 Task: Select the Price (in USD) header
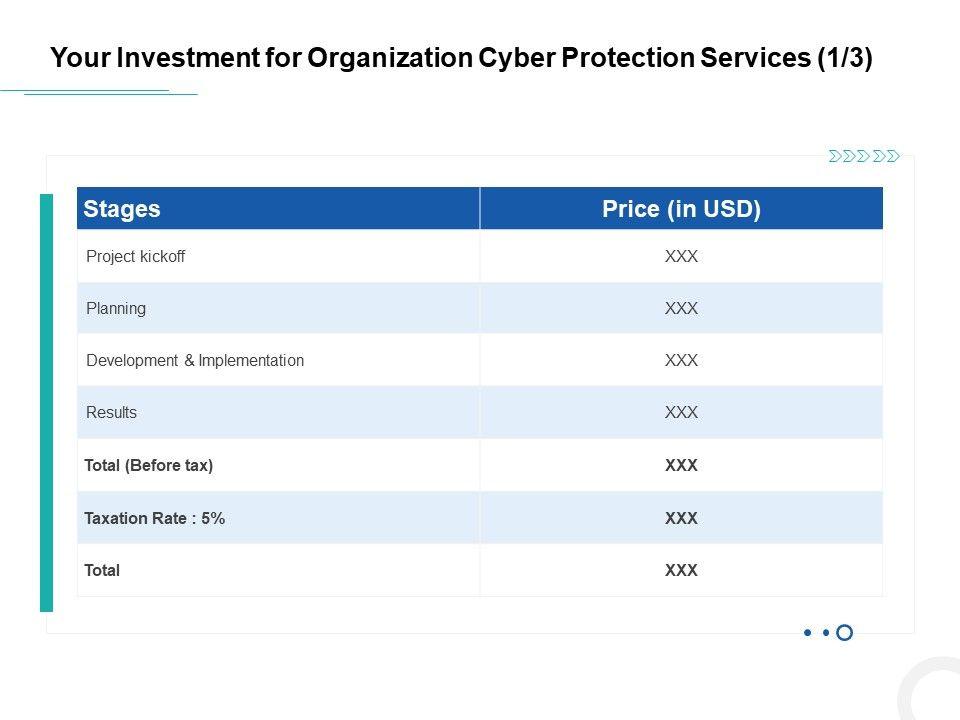click(x=681, y=209)
